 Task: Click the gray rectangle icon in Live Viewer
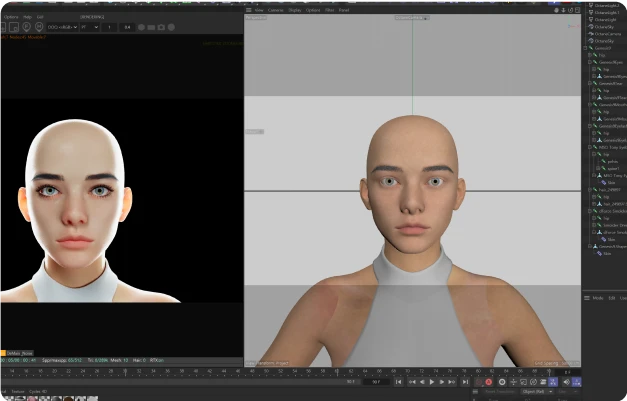151,27
